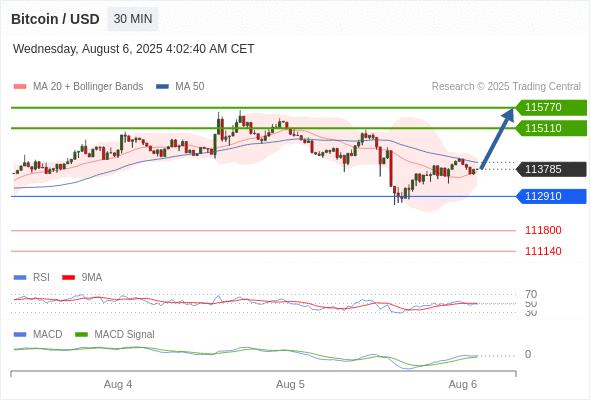This screenshot has height=400, width=590.
Task: Toggle the RSI legend marker
Action: tap(20, 278)
